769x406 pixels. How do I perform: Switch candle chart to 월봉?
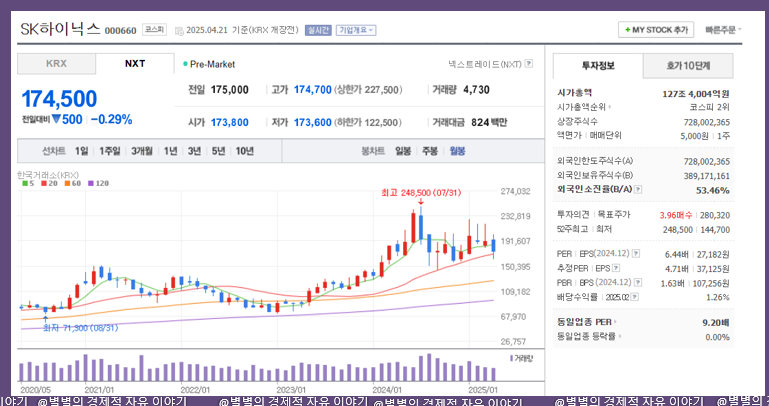[x=458, y=151]
